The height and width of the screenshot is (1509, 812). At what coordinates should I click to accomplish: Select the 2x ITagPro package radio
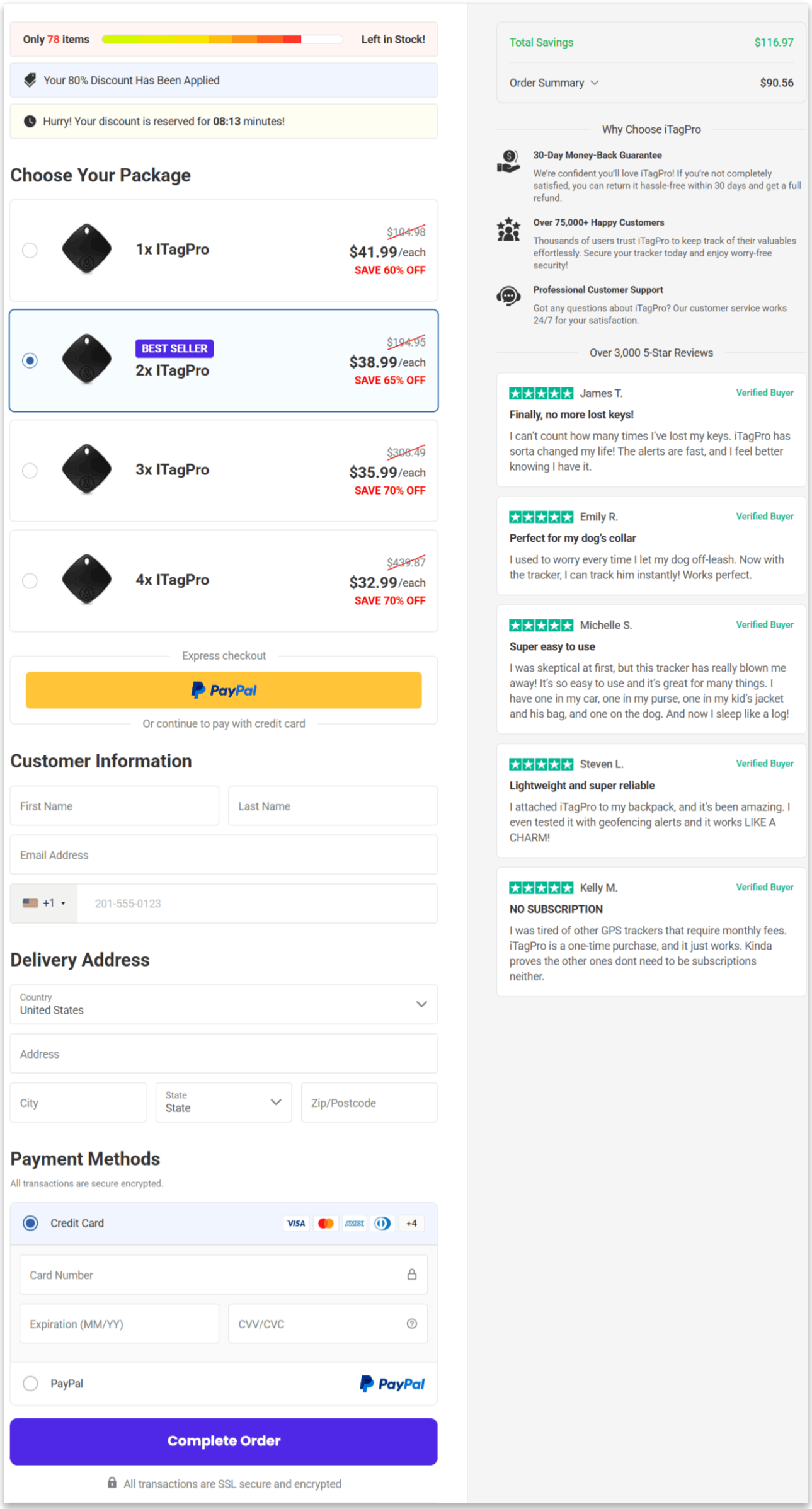coord(30,360)
